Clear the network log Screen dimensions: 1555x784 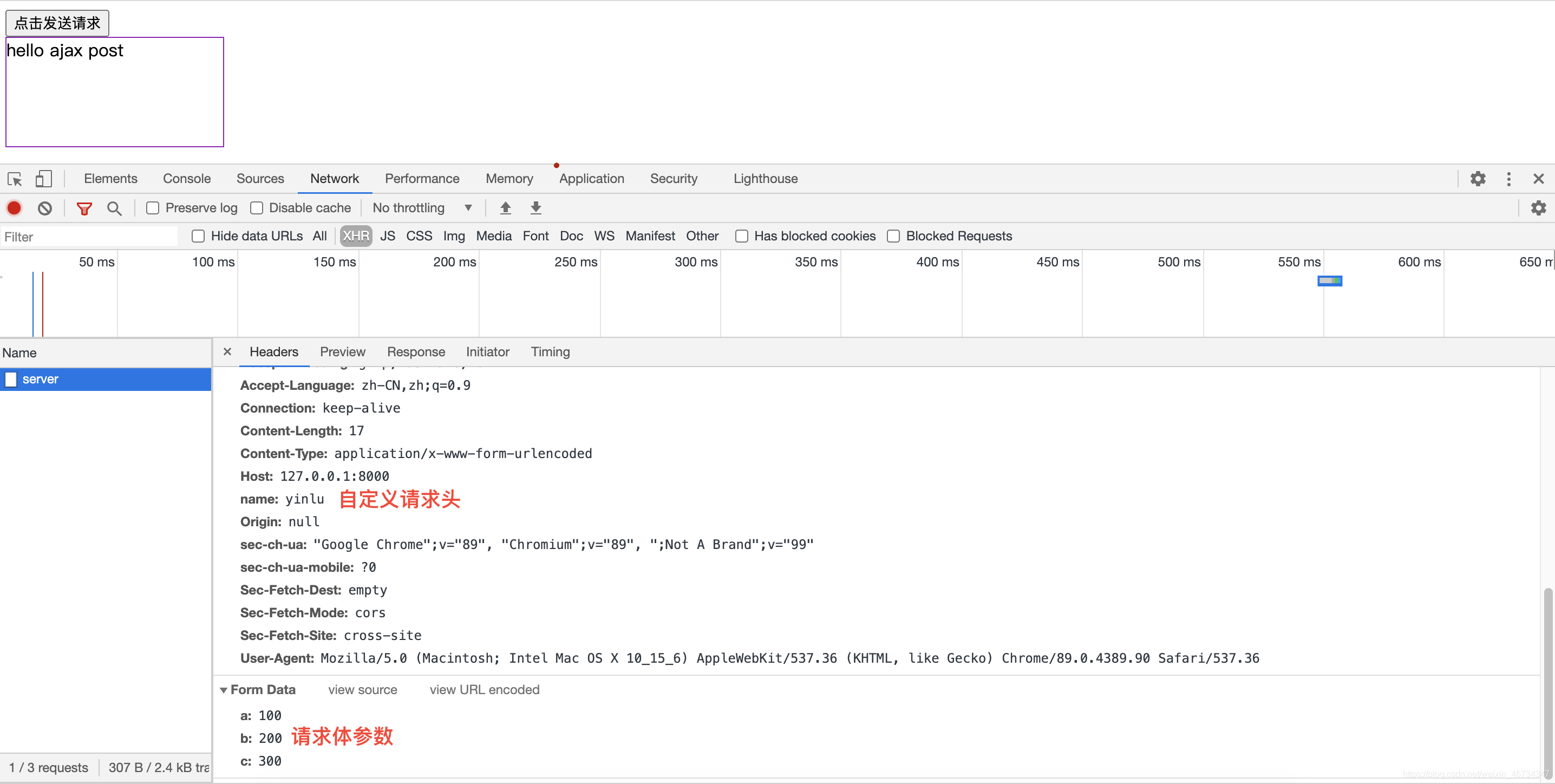click(x=45, y=208)
